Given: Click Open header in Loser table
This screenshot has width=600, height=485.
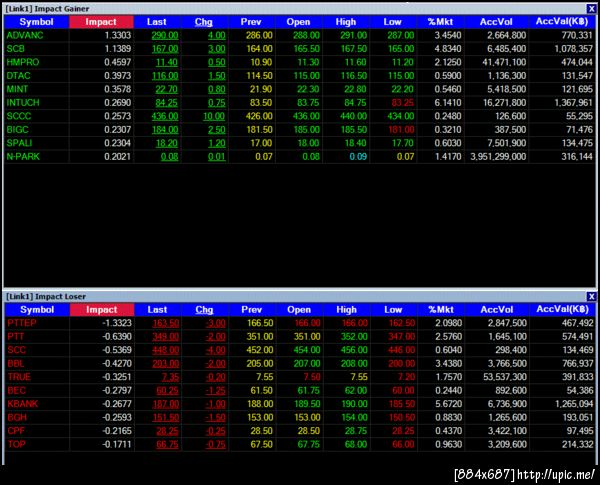Looking at the screenshot, I should click(x=299, y=310).
